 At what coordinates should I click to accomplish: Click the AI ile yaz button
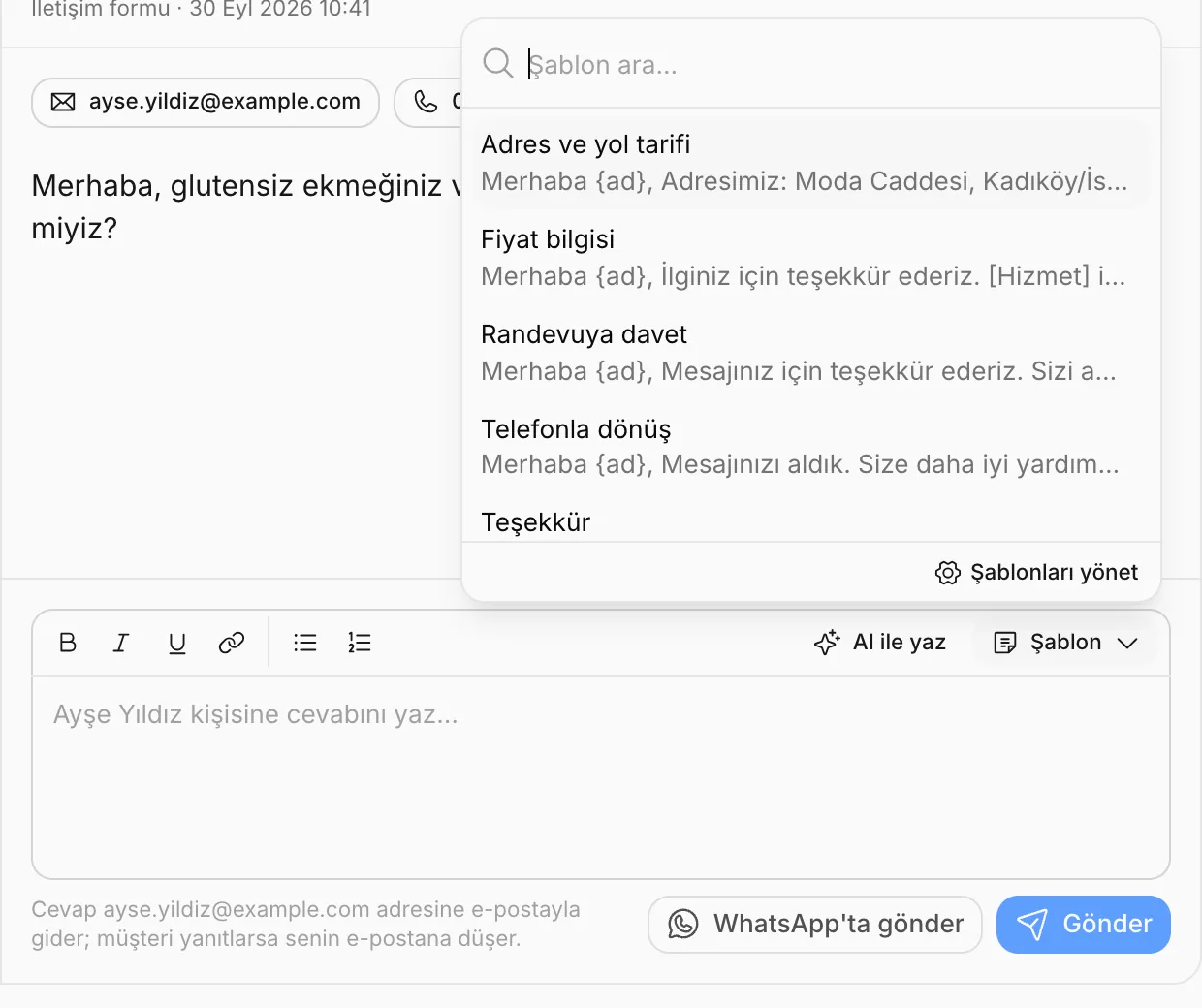880,643
